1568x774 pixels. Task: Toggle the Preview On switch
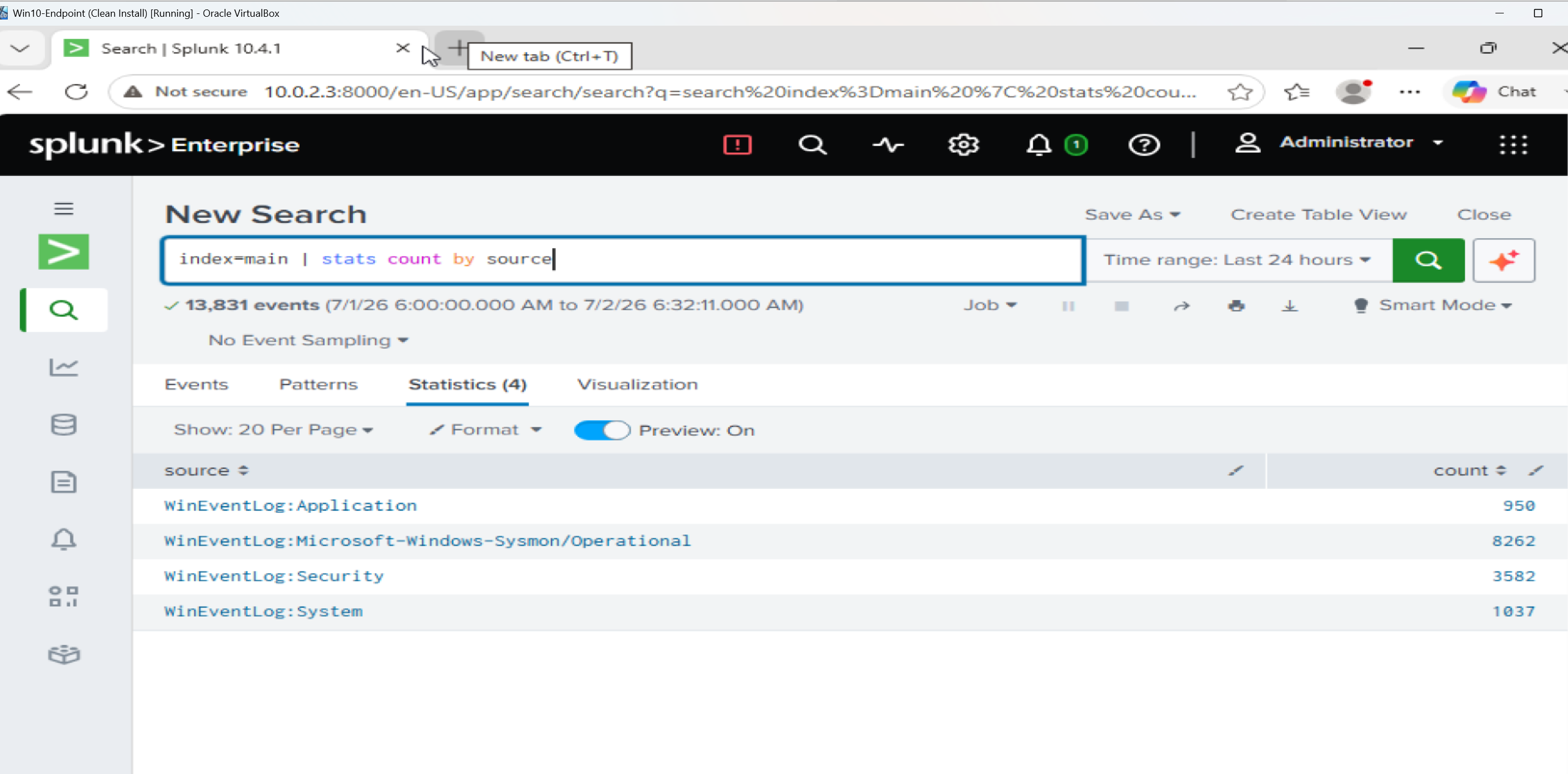point(601,430)
